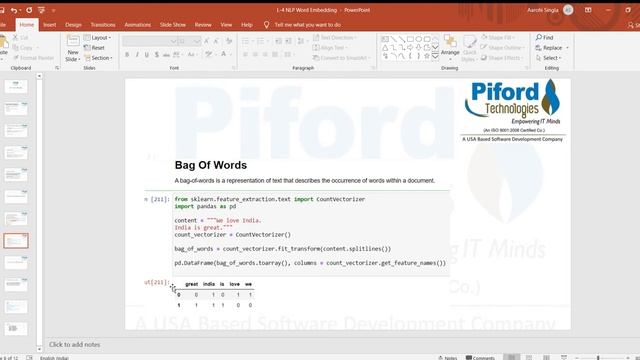This screenshot has width=640, height=360.
Task: Select the down arrow shape in gallery
Action: 418,48
